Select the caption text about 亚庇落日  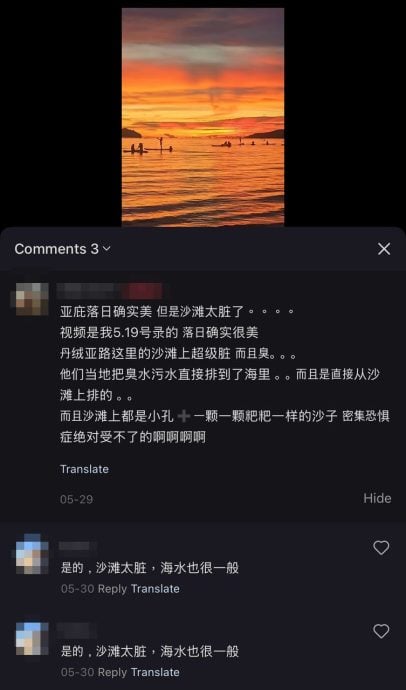click(x=225, y=374)
